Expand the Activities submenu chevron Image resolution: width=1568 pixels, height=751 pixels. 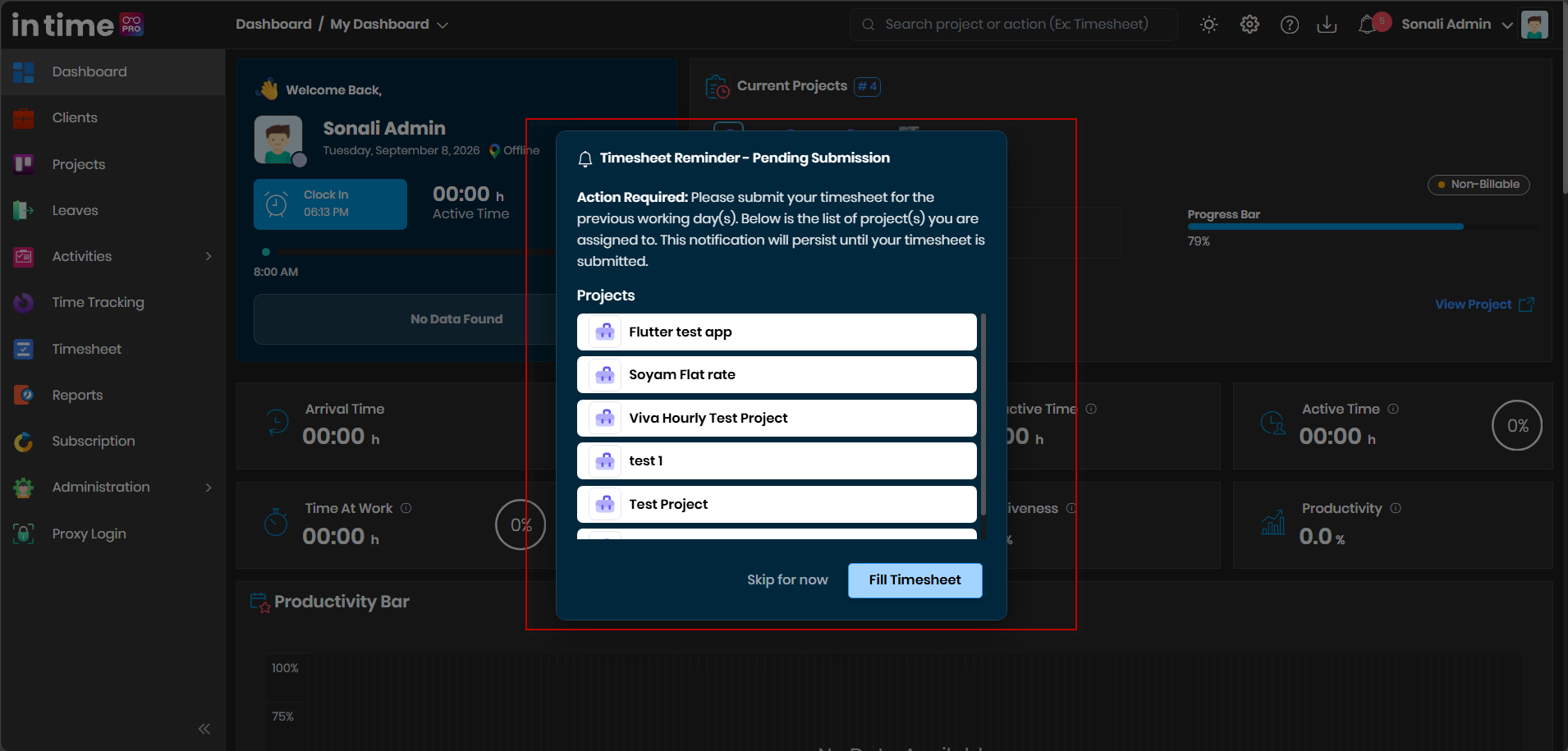[x=209, y=257]
